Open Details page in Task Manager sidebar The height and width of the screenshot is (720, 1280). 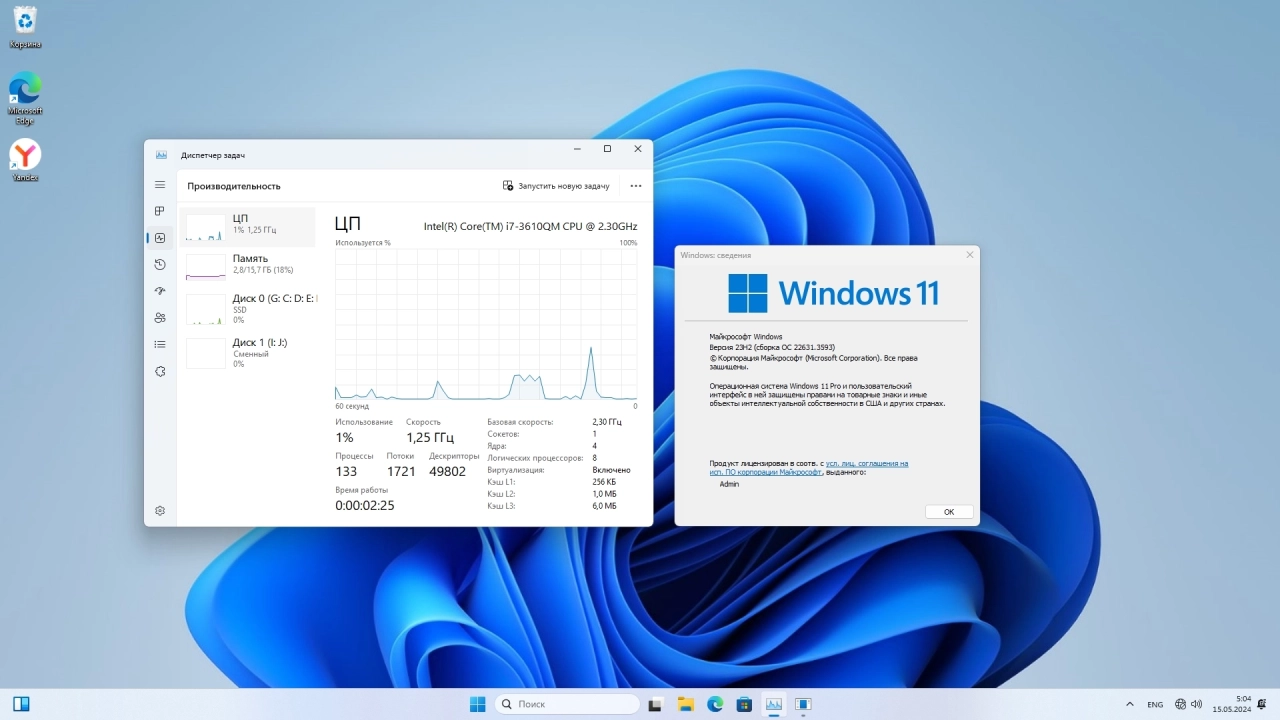click(x=160, y=344)
